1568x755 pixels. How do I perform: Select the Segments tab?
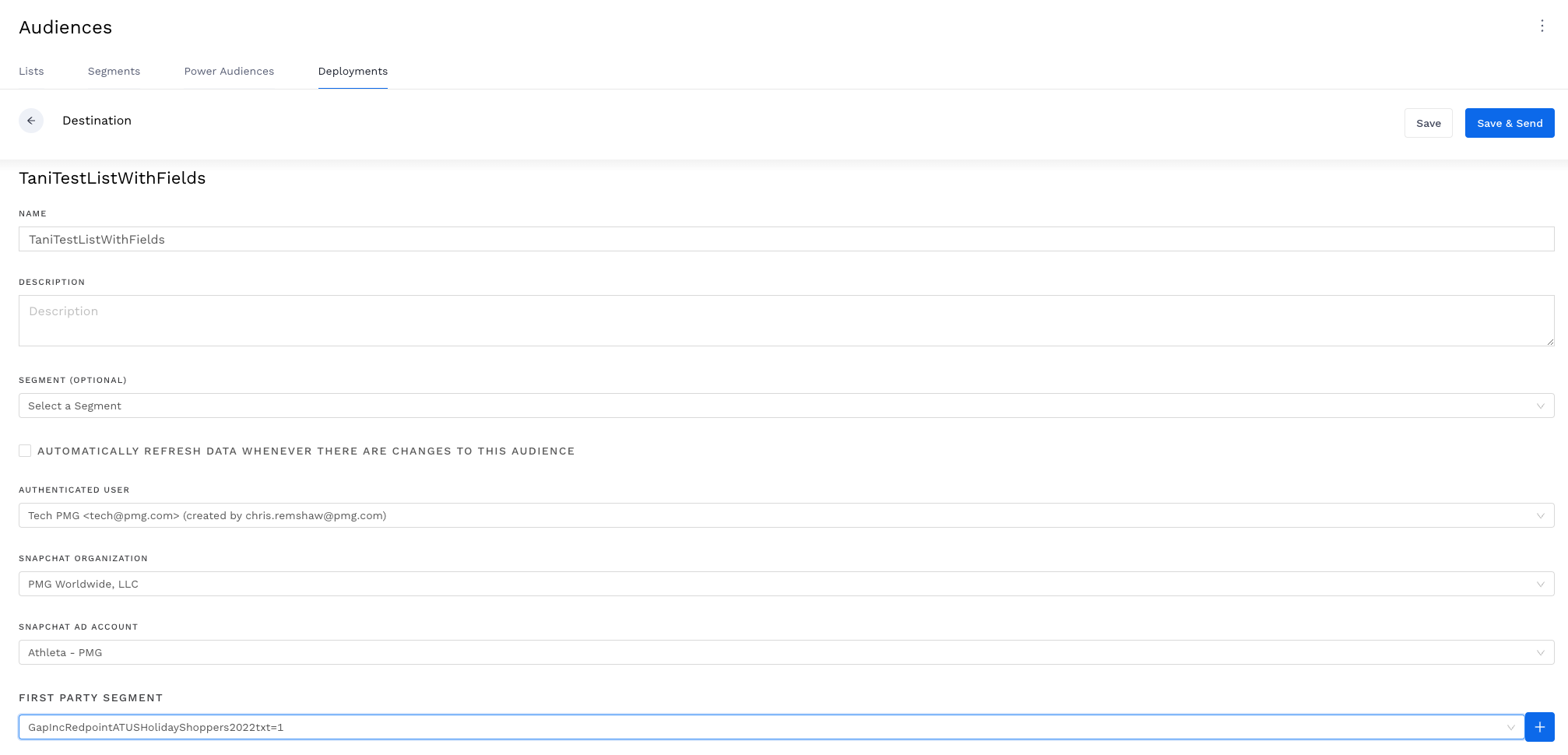[x=114, y=71]
